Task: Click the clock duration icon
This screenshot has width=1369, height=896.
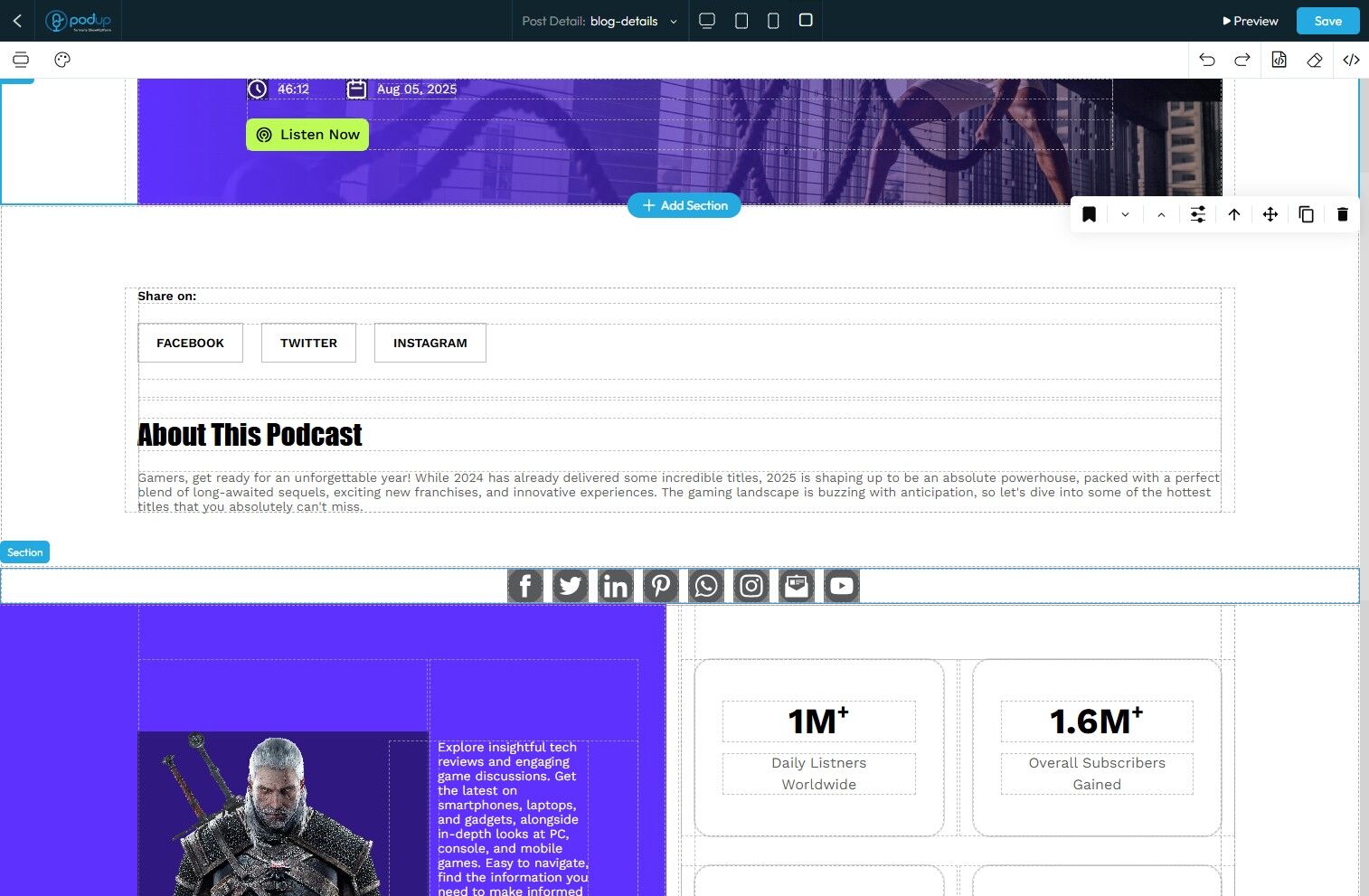Action: pyautogui.click(x=258, y=89)
